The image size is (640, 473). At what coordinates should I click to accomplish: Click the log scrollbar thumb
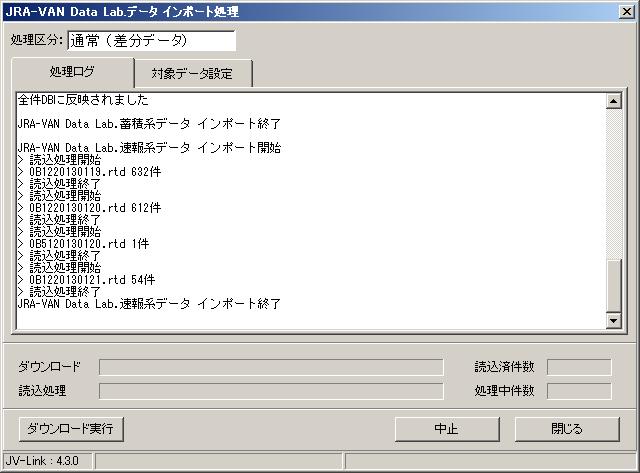613,286
